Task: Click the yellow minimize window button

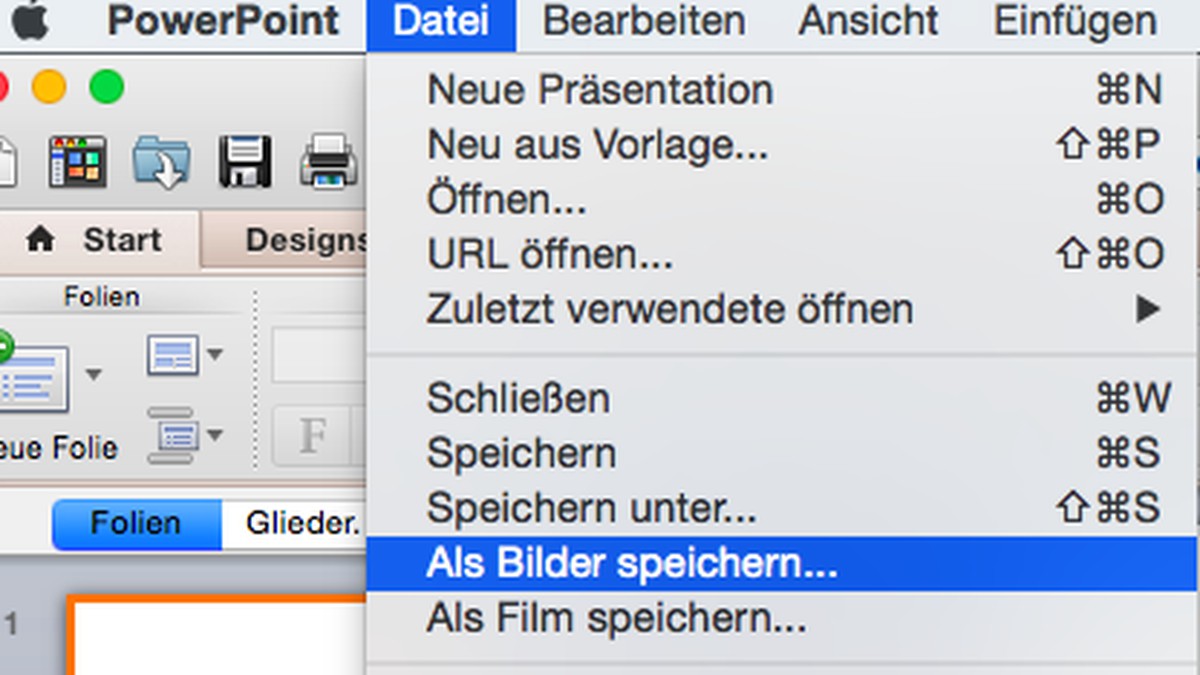Action: coord(49,88)
